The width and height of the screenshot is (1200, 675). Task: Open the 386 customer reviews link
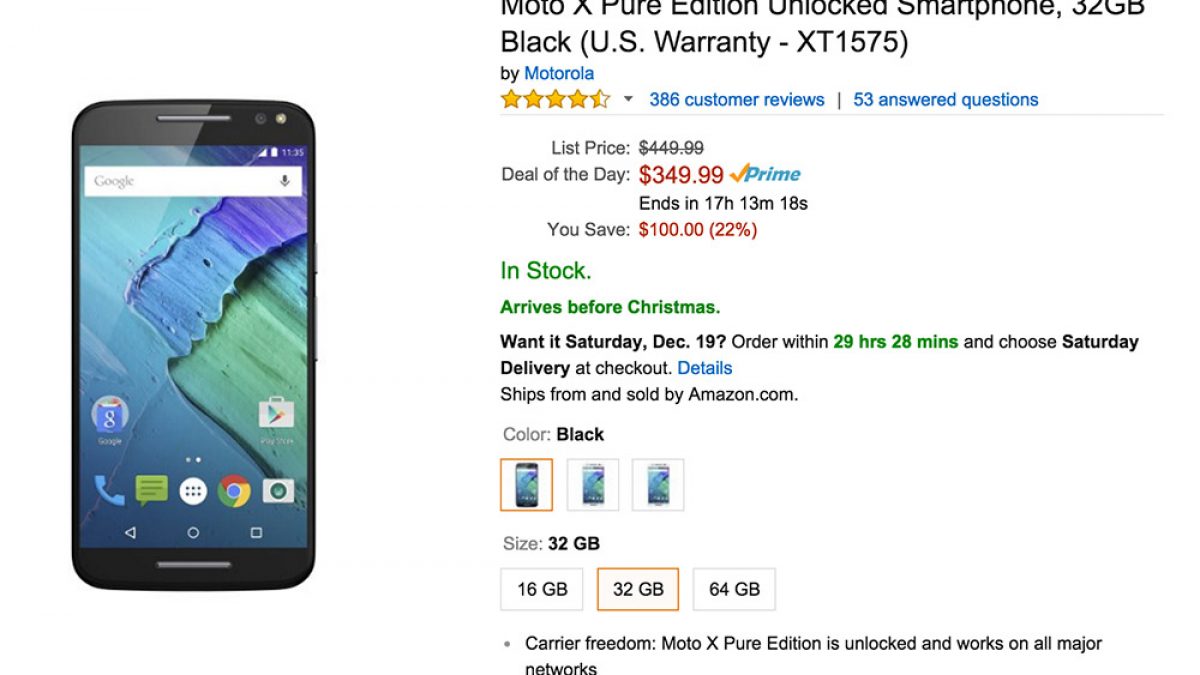point(737,99)
